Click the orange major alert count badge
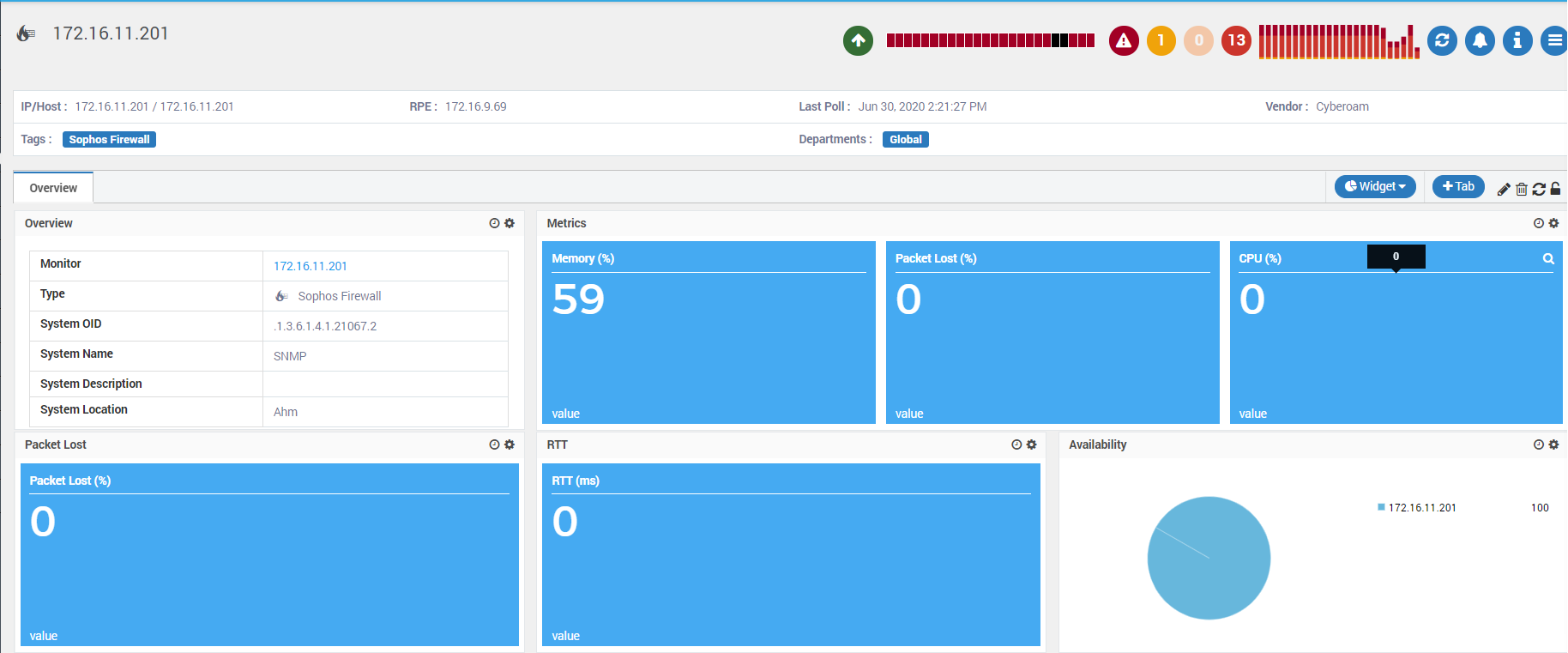 click(1161, 40)
